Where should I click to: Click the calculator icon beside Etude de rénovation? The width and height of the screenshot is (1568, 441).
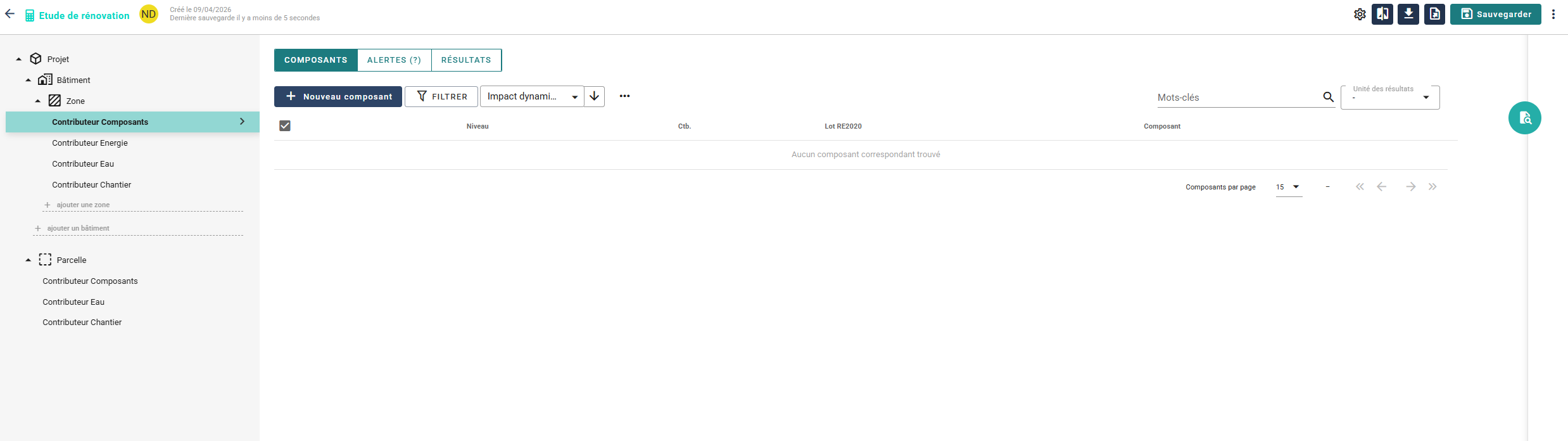point(30,16)
